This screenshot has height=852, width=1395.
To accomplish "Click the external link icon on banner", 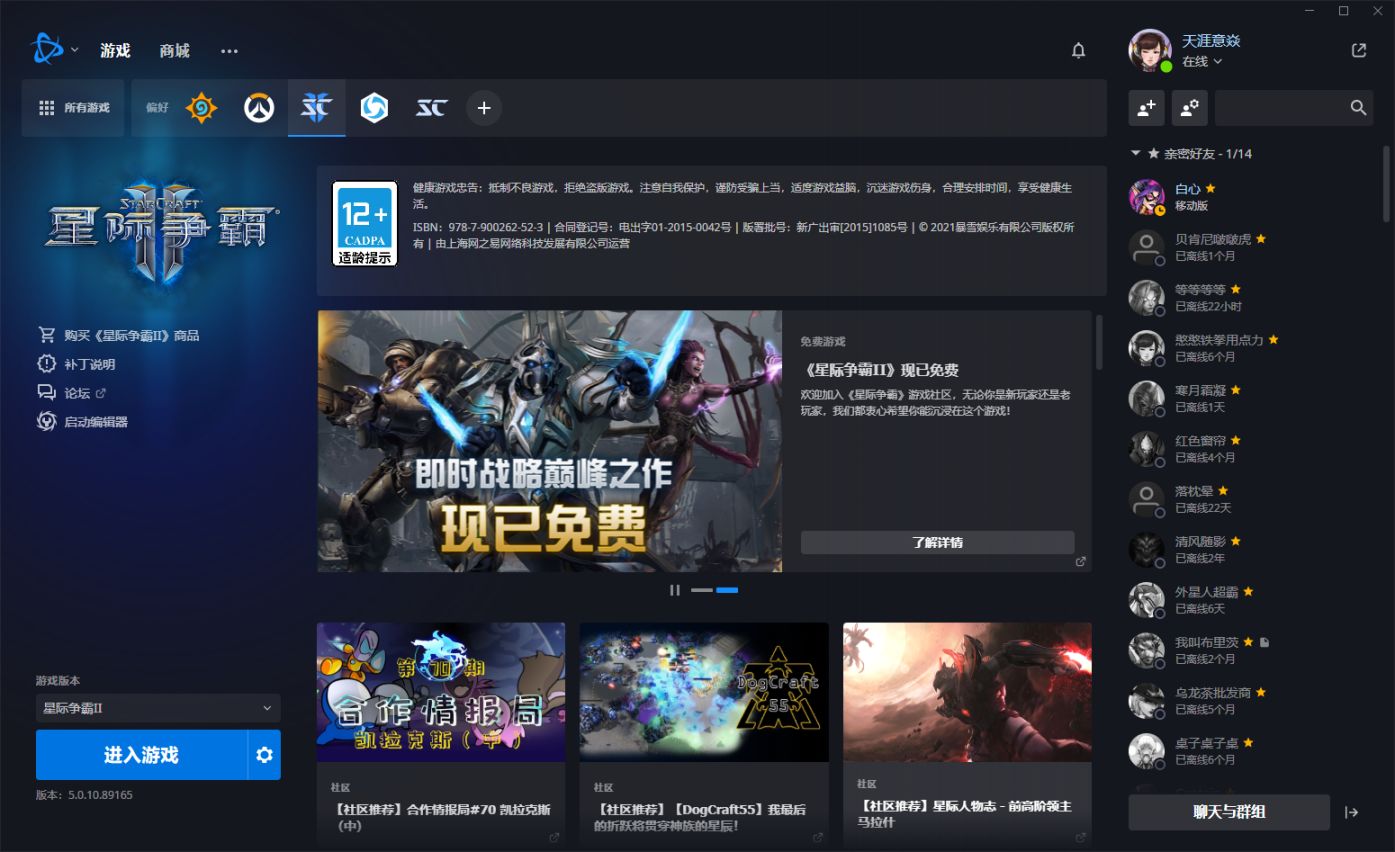I will tap(1080, 562).
